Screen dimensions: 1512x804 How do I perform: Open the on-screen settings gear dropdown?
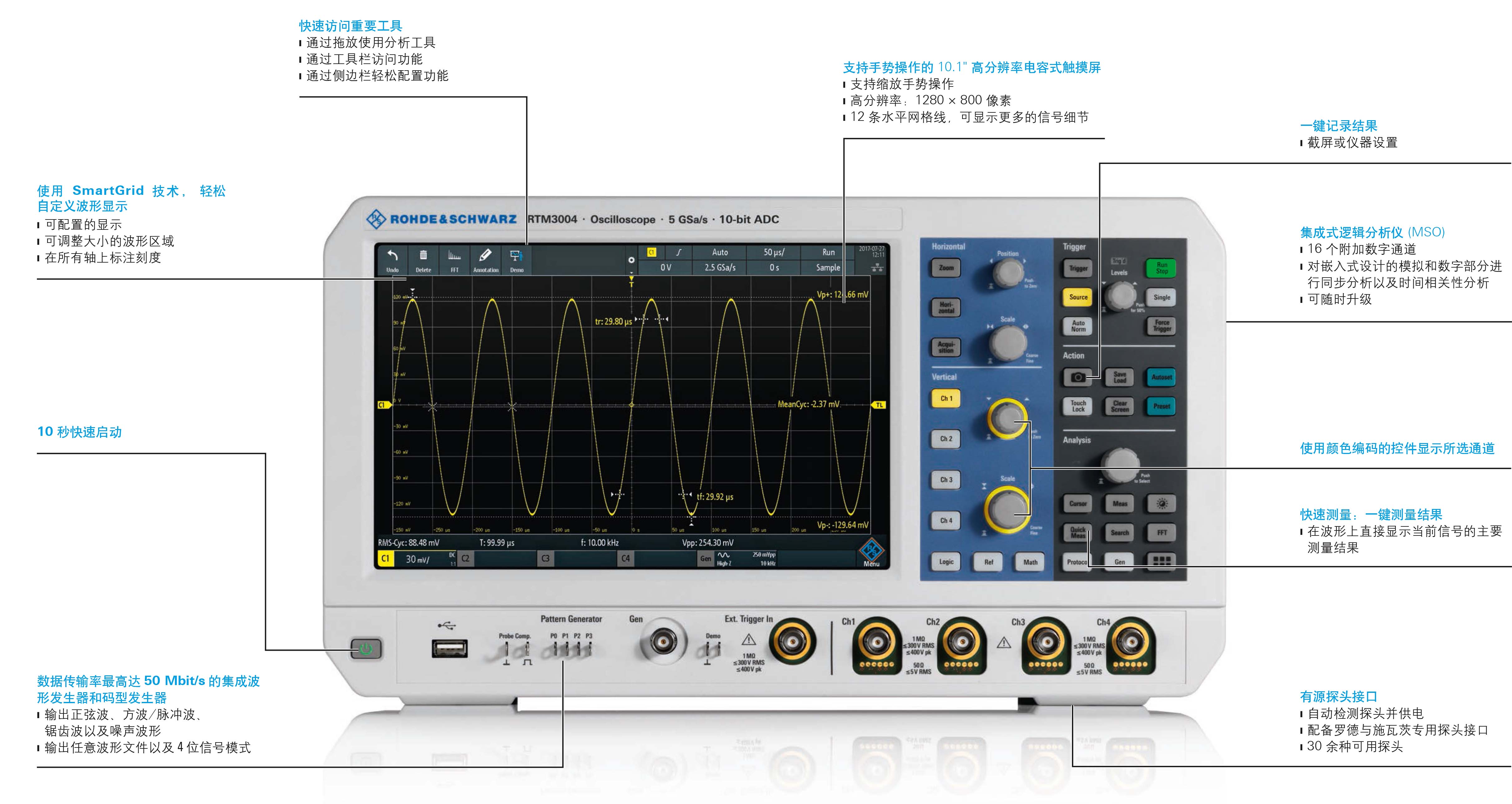point(632,260)
